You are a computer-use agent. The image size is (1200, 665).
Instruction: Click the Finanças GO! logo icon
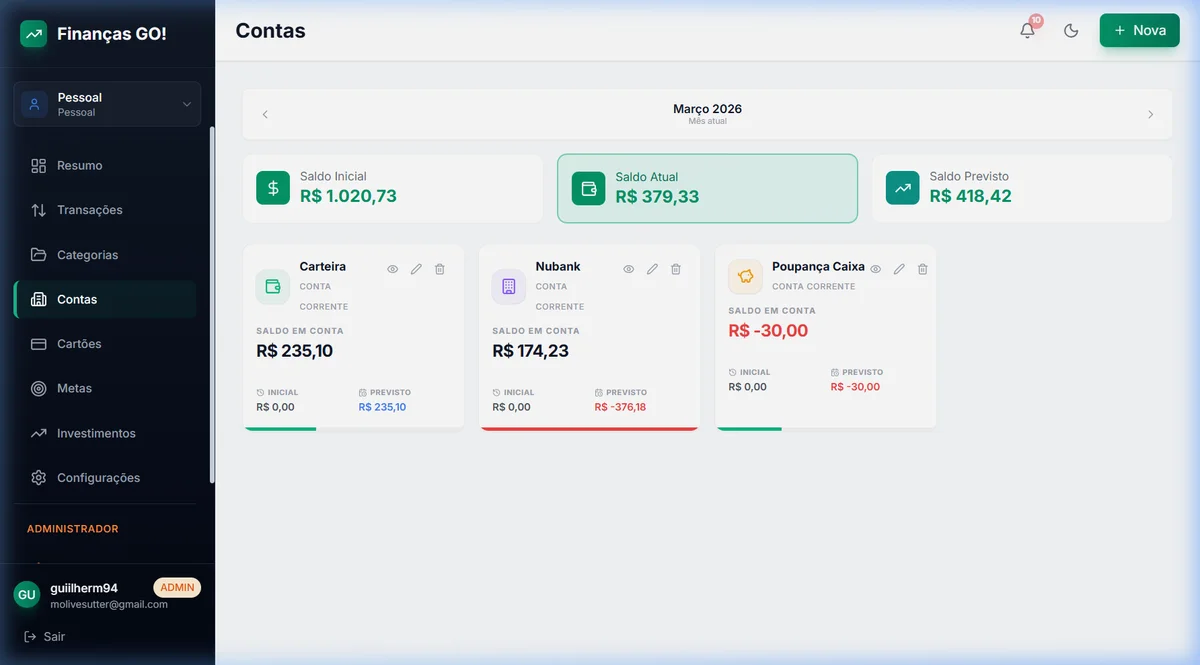point(34,34)
